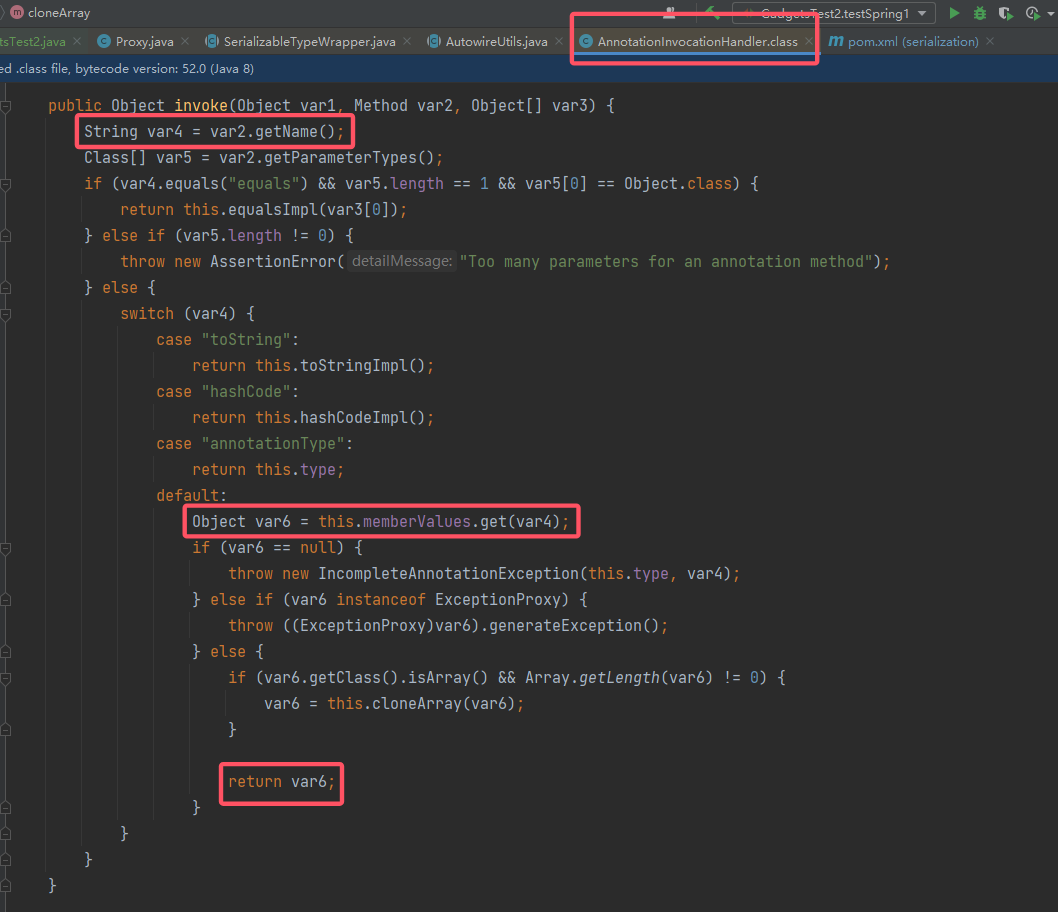
Task: Run with coverage shield icon
Action: (1005, 13)
